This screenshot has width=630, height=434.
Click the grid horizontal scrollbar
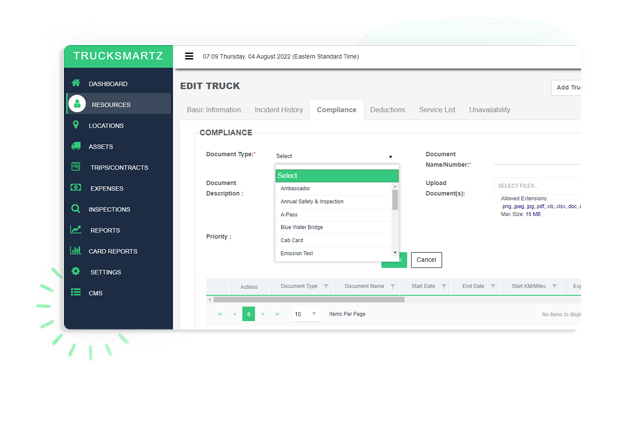[x=309, y=300]
